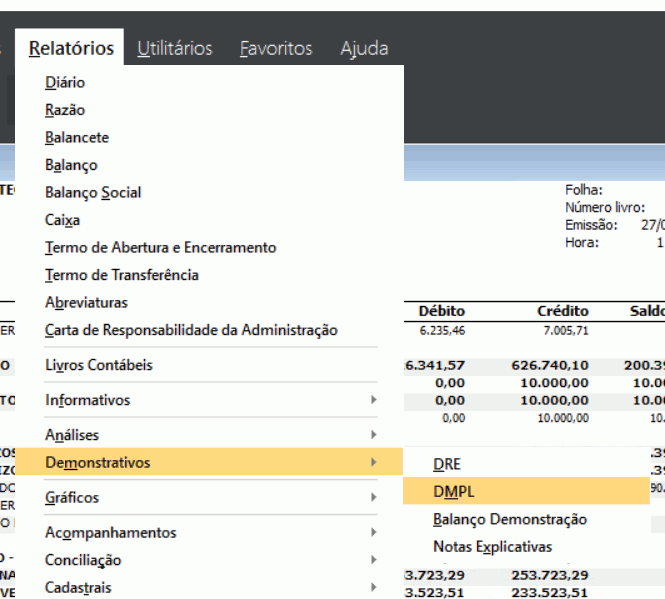
Task: Select the 6.235,46 debit value
Action: tap(442, 330)
